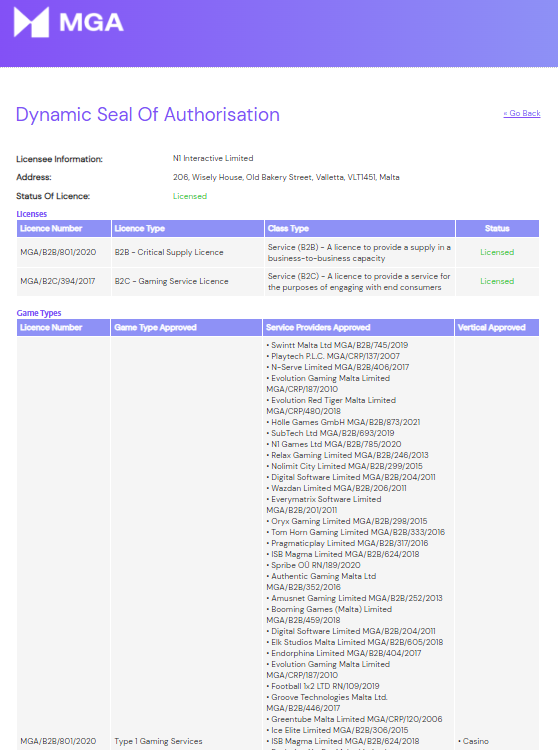The width and height of the screenshot is (558, 750).
Task: Click N-Serve Limited provider entry
Action: pos(338,367)
